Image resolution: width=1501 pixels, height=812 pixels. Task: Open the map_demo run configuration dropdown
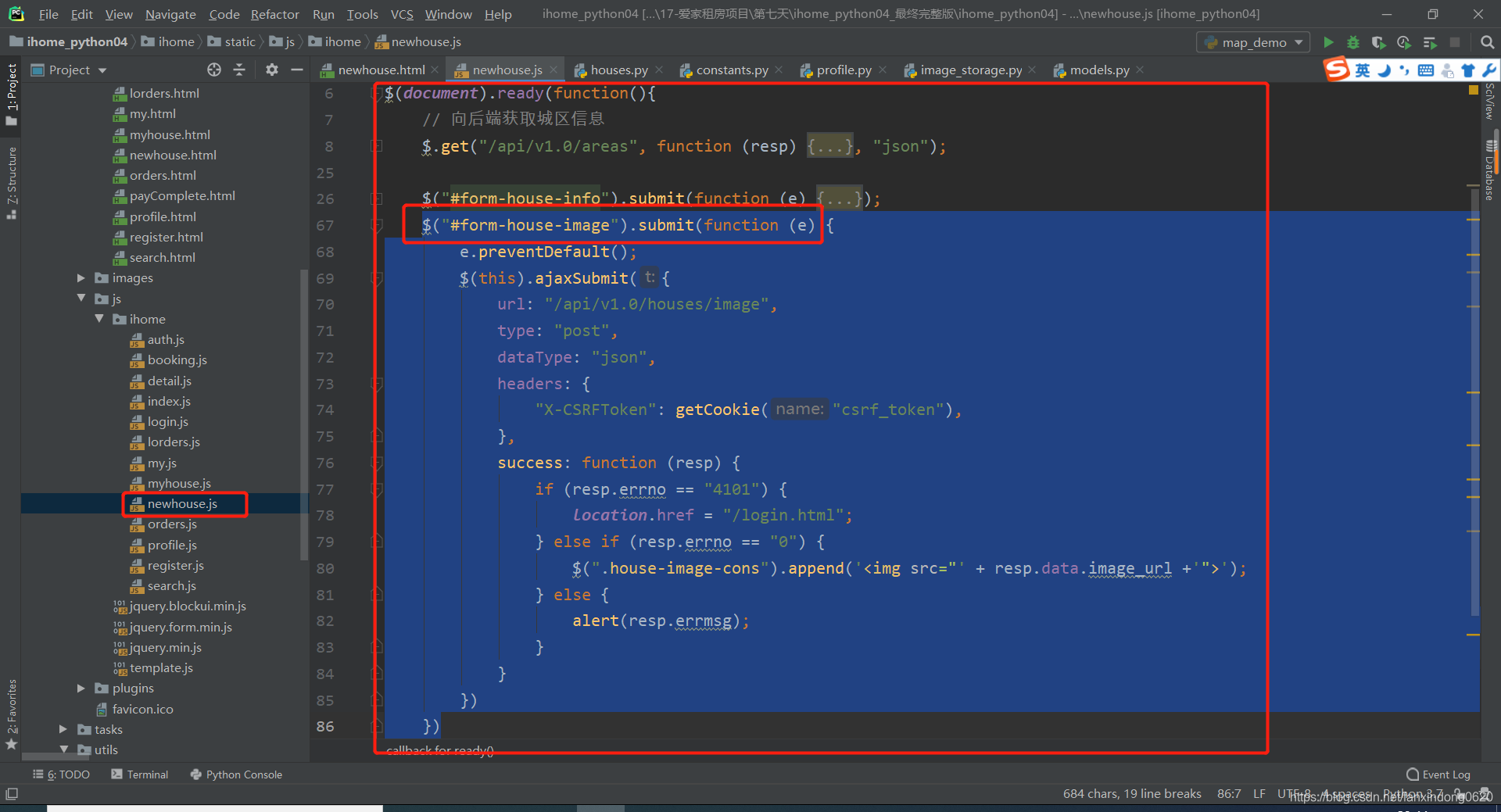[x=1253, y=42]
